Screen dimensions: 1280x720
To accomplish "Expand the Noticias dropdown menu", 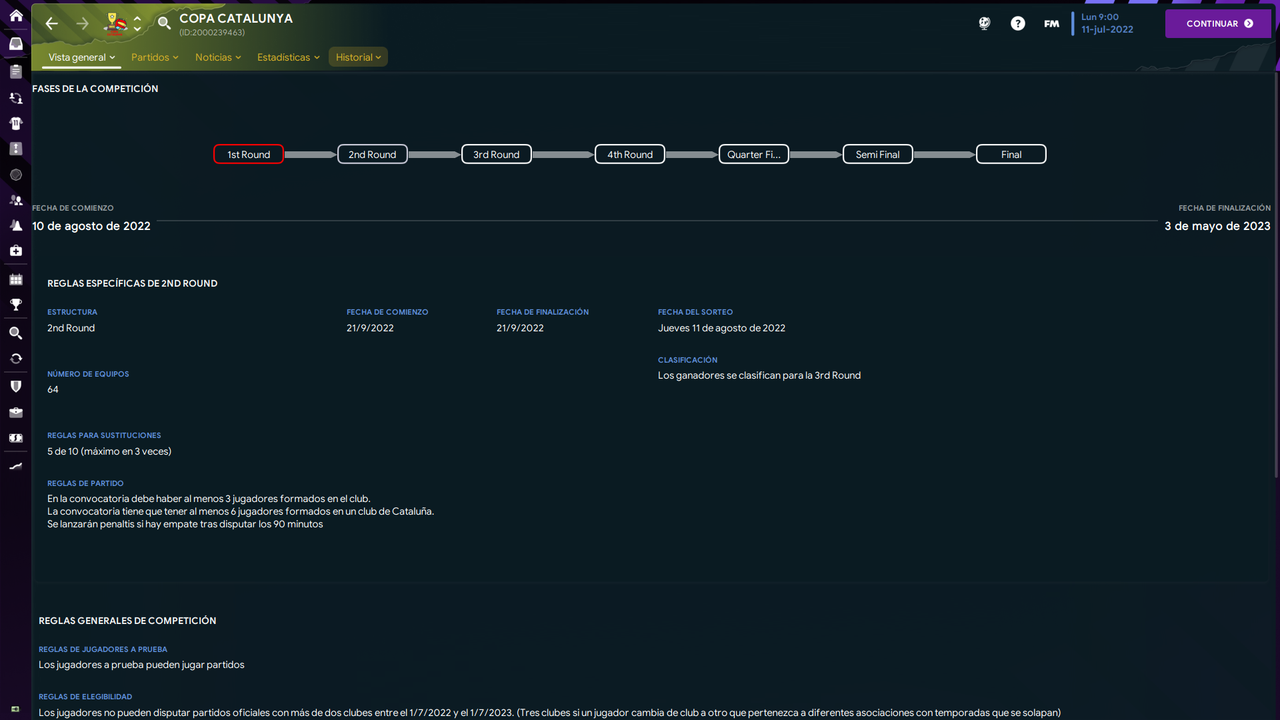I will click(x=218, y=57).
